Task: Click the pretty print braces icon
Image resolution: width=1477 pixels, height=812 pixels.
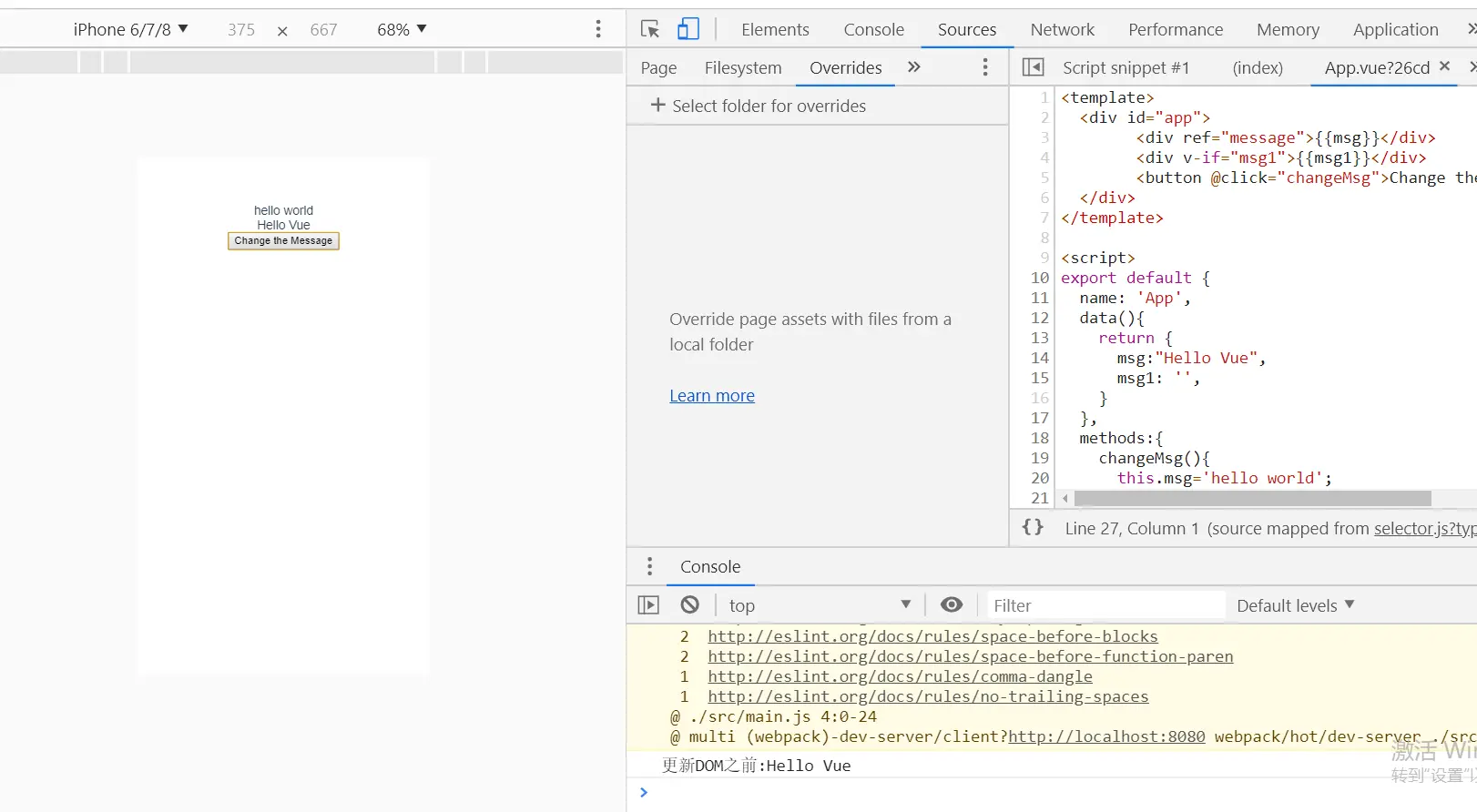Action: tap(1033, 527)
